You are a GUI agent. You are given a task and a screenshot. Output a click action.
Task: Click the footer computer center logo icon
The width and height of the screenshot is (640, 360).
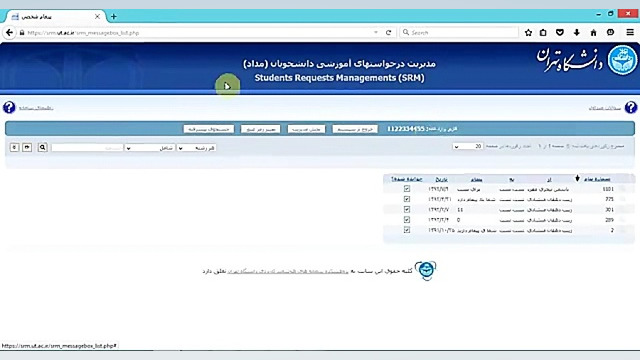426,270
